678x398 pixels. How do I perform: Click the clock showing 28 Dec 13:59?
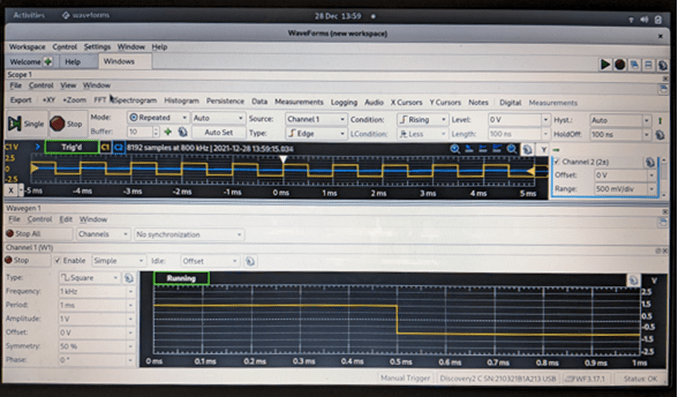click(338, 16)
